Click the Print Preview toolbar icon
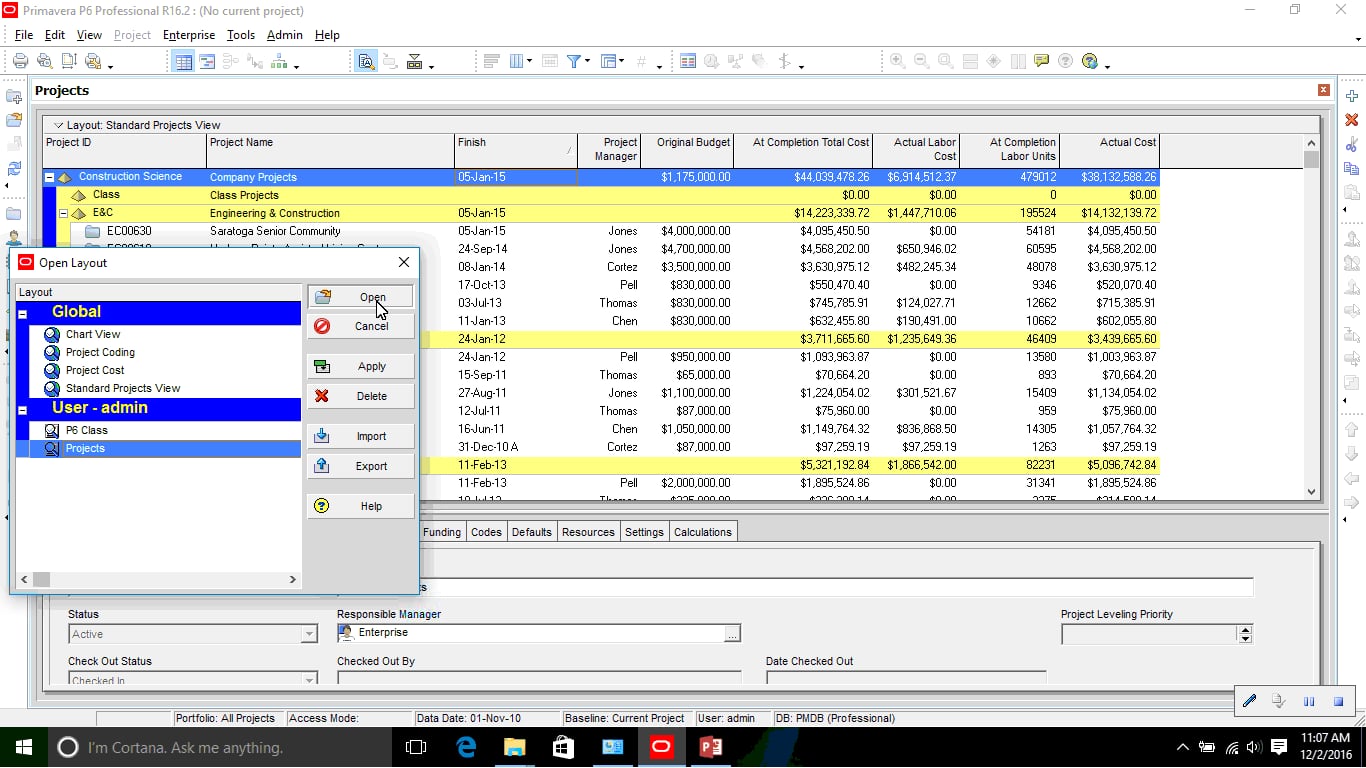The height and width of the screenshot is (768, 1366). pos(44,61)
